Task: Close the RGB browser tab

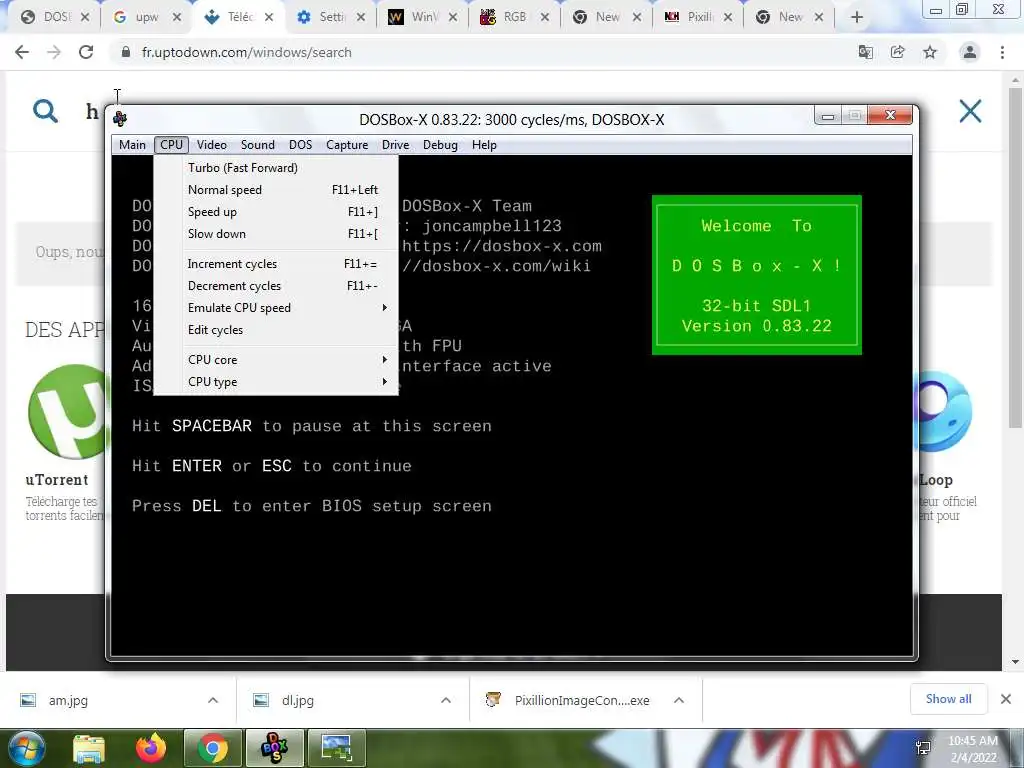Action: coord(545,18)
